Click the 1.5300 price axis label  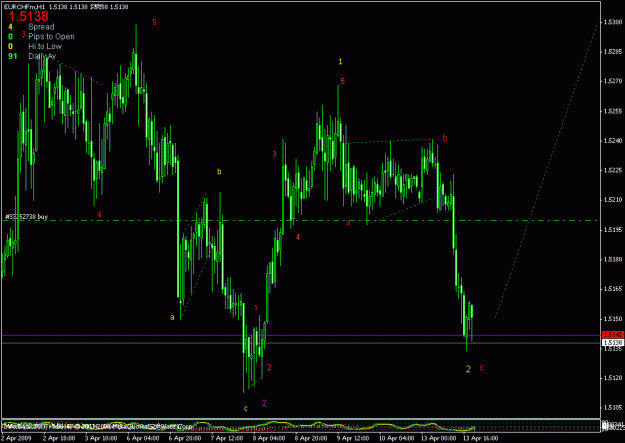click(613, 22)
